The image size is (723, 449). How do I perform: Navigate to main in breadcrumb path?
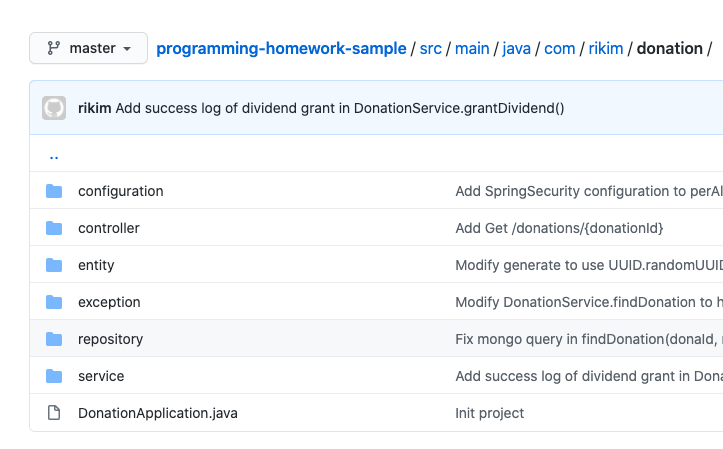tap(472, 48)
